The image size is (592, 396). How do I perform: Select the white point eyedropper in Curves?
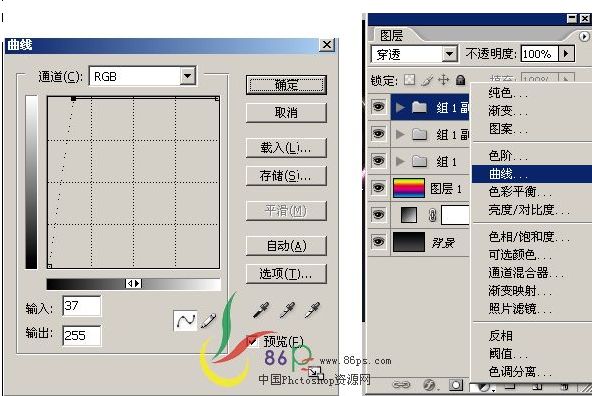(313, 310)
